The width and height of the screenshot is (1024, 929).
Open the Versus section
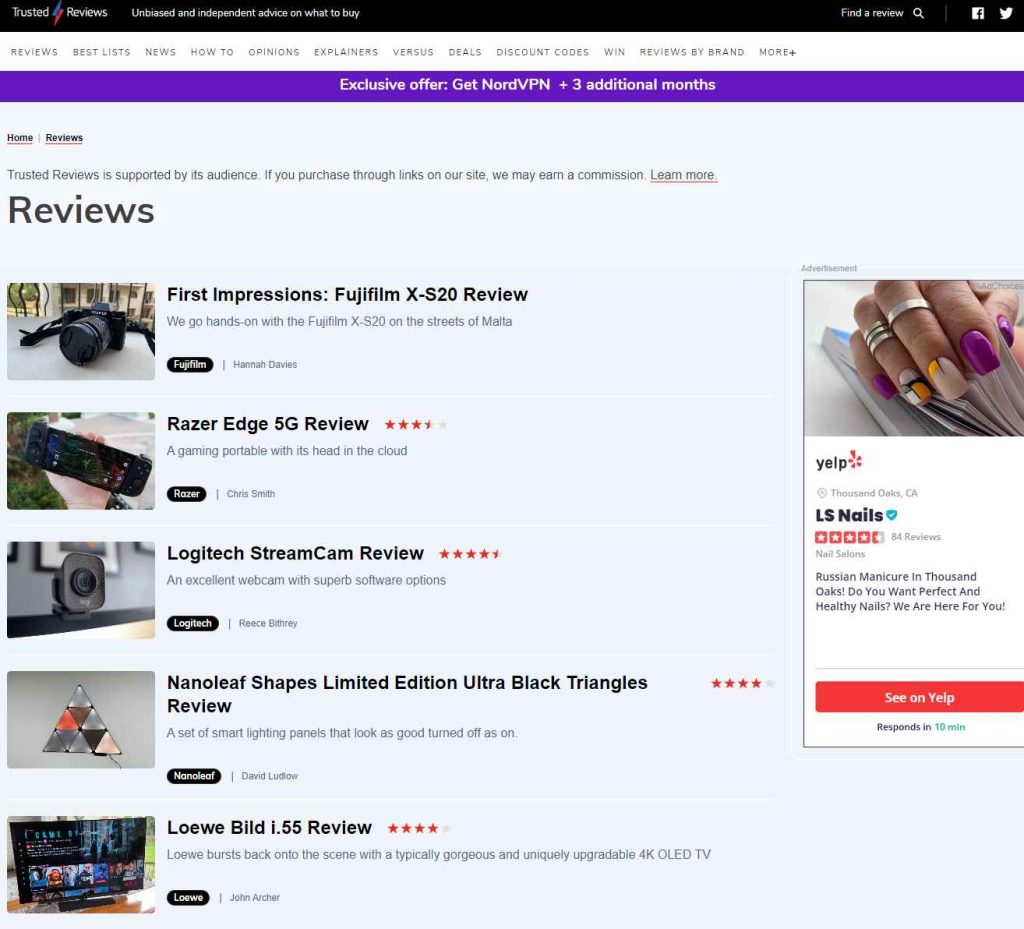pos(413,52)
